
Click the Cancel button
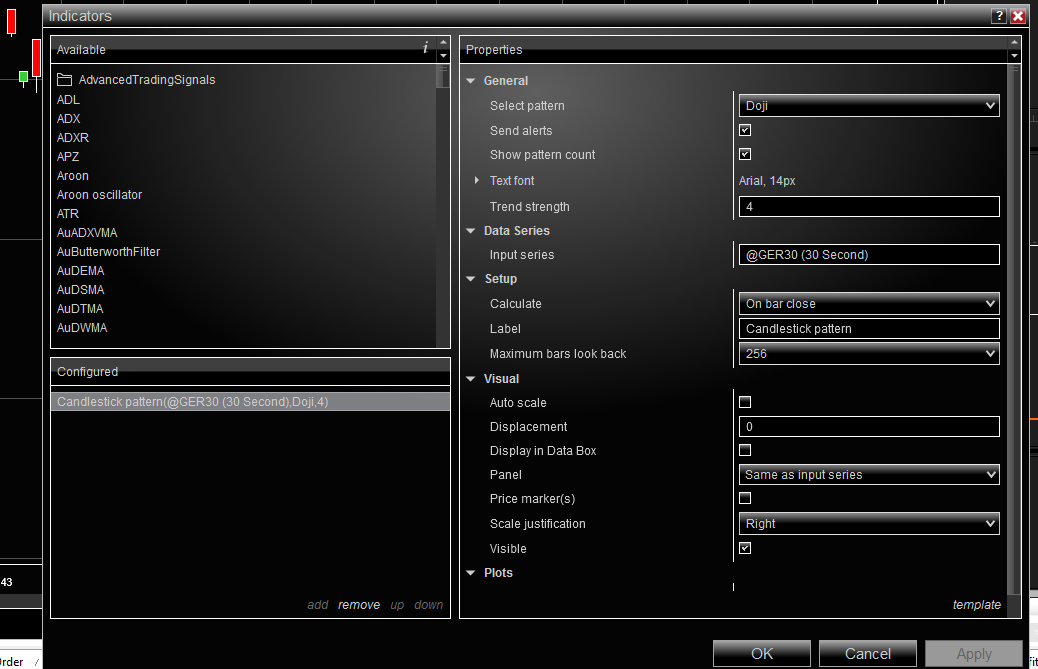point(867,654)
